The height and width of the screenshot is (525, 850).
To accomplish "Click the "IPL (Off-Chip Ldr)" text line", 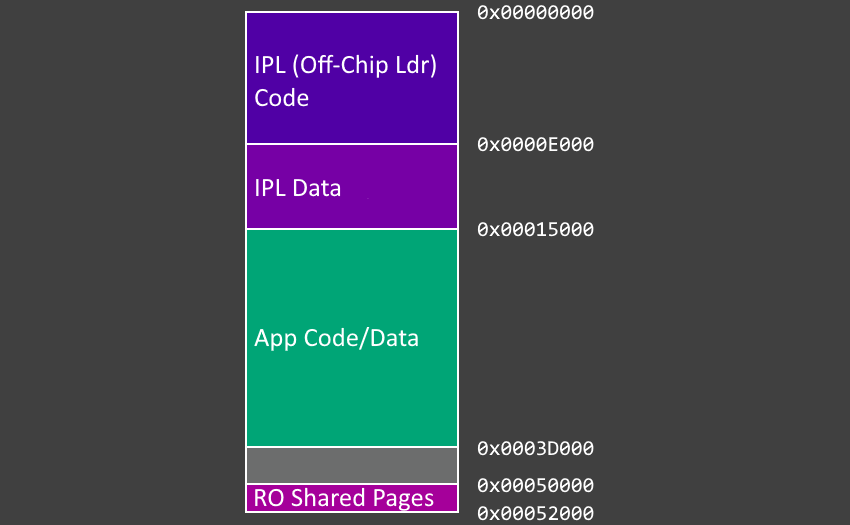I will pos(346,65).
